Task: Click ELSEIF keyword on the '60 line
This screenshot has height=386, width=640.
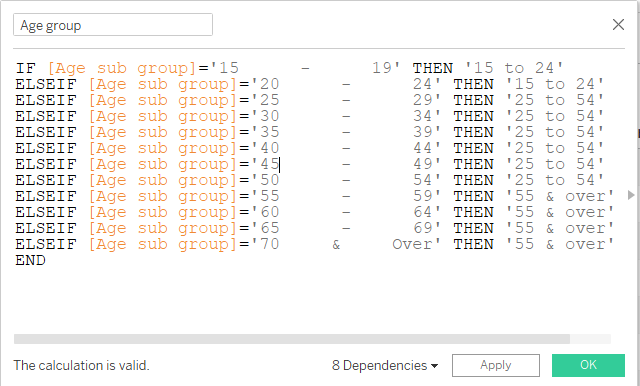Action: pyautogui.click(x=46, y=212)
